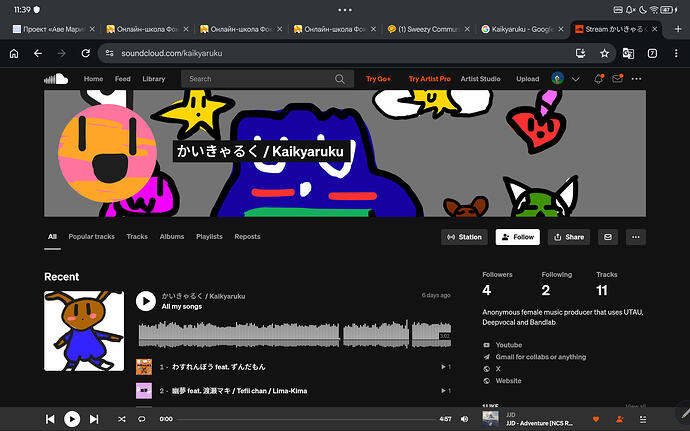Switch to the Popular tracks tab

[x=92, y=236]
